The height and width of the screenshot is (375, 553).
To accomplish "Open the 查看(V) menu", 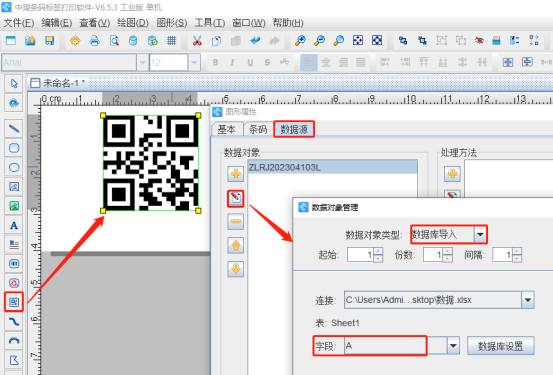I will [95, 23].
